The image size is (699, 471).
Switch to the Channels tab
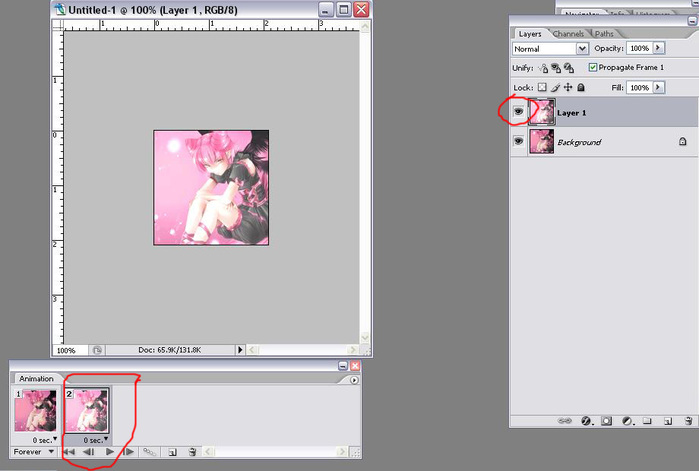(x=568, y=34)
